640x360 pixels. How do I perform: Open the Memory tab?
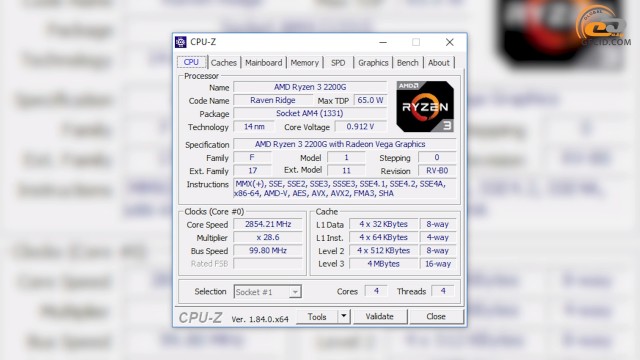[x=304, y=62]
